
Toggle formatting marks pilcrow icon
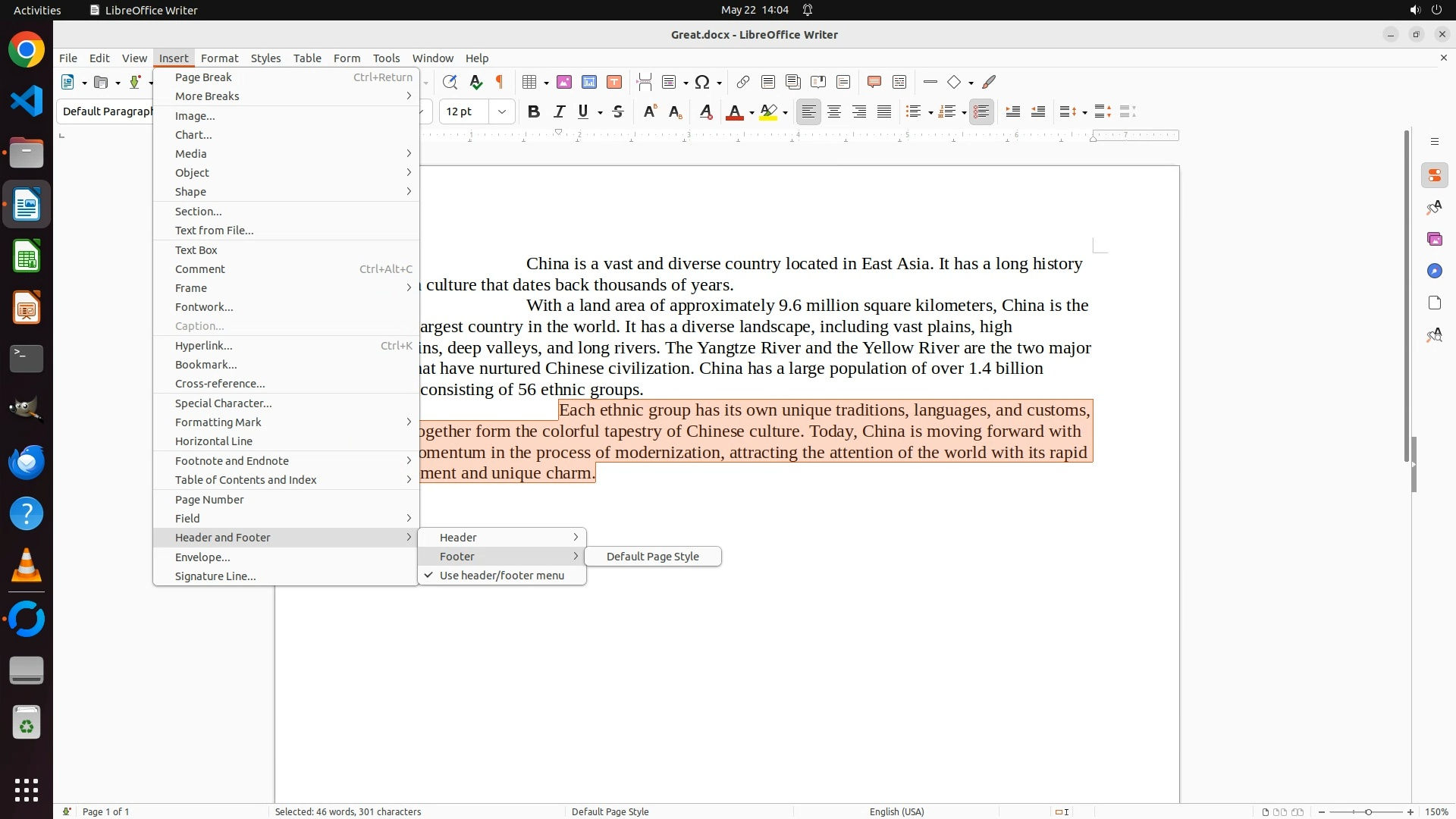point(500,82)
